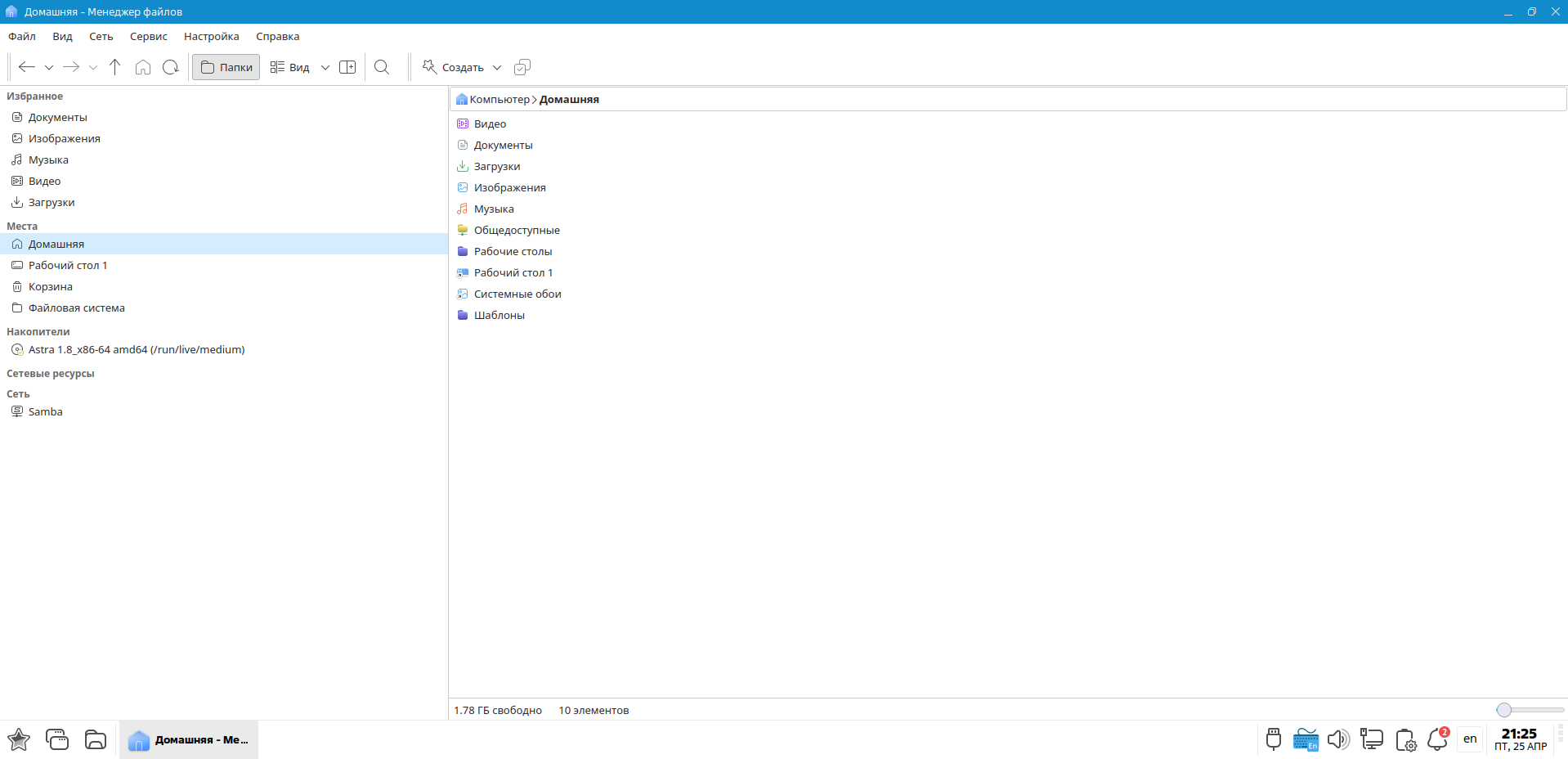The height and width of the screenshot is (759, 1568).
Task: Navigate up to the parent folder
Action: (114, 67)
